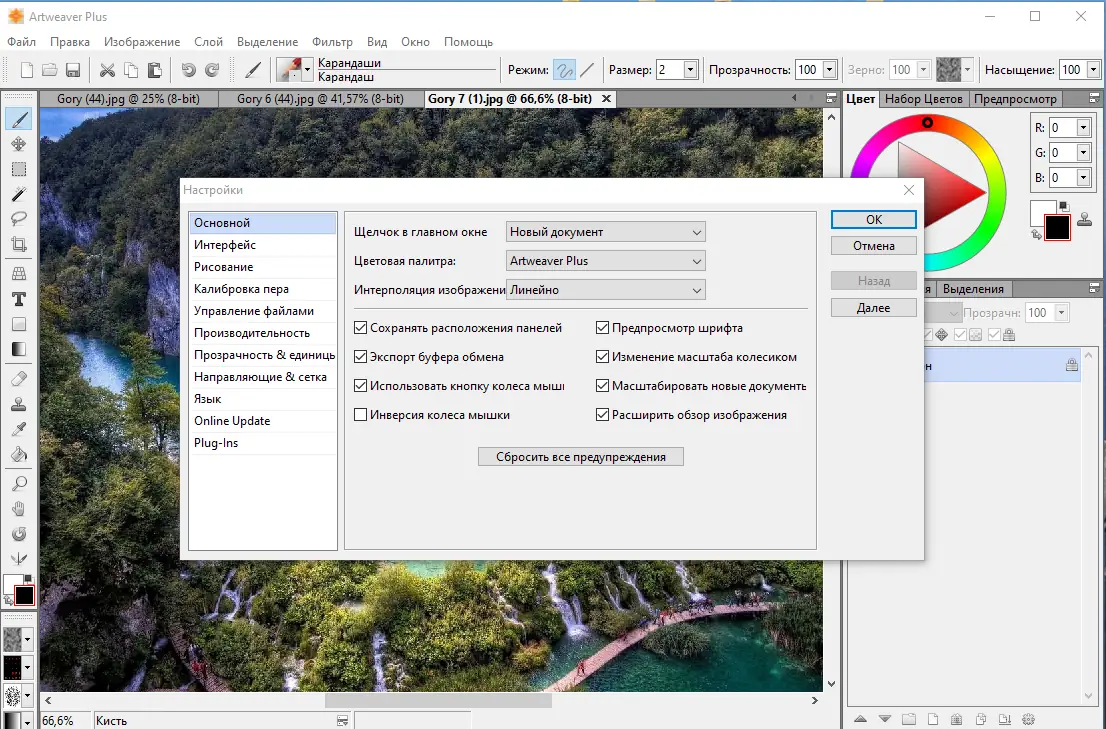Open the Цветовая палитра dropdown

coord(606,261)
